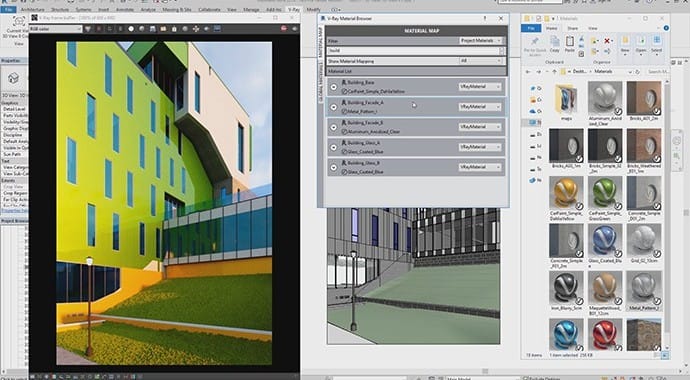Open the View tab in File Explorer

point(593,28)
